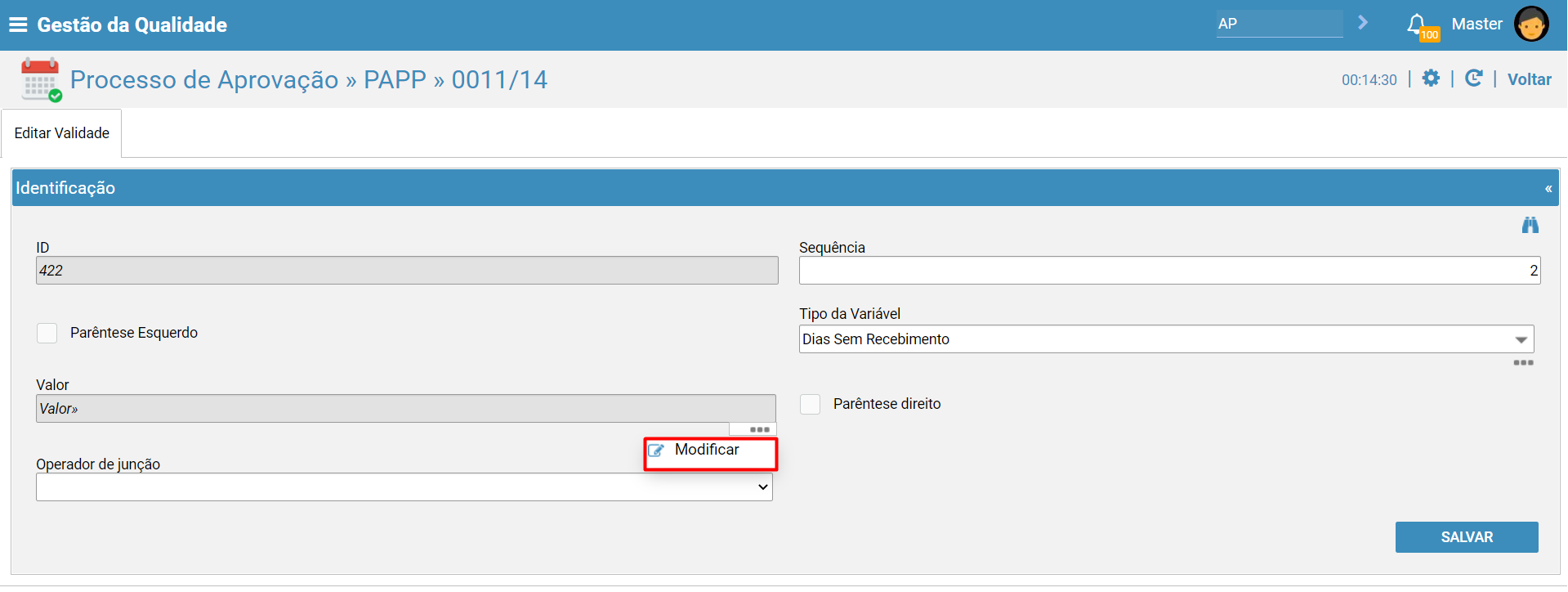The width and height of the screenshot is (1568, 592).
Task: Open settings gear icon
Action: click(x=1431, y=78)
